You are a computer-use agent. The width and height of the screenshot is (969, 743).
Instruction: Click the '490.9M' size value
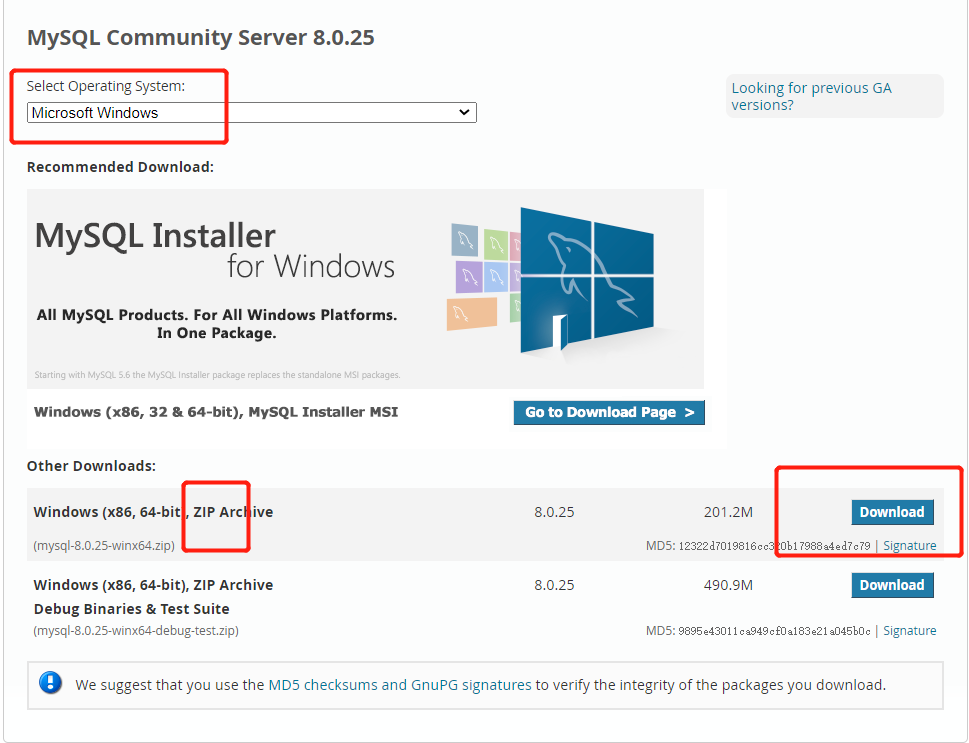728,585
